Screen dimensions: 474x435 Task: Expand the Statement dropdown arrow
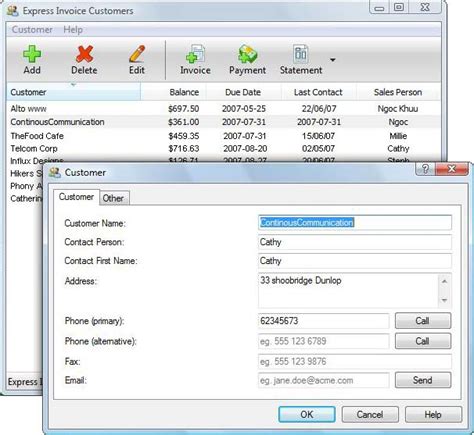pyautogui.click(x=333, y=60)
